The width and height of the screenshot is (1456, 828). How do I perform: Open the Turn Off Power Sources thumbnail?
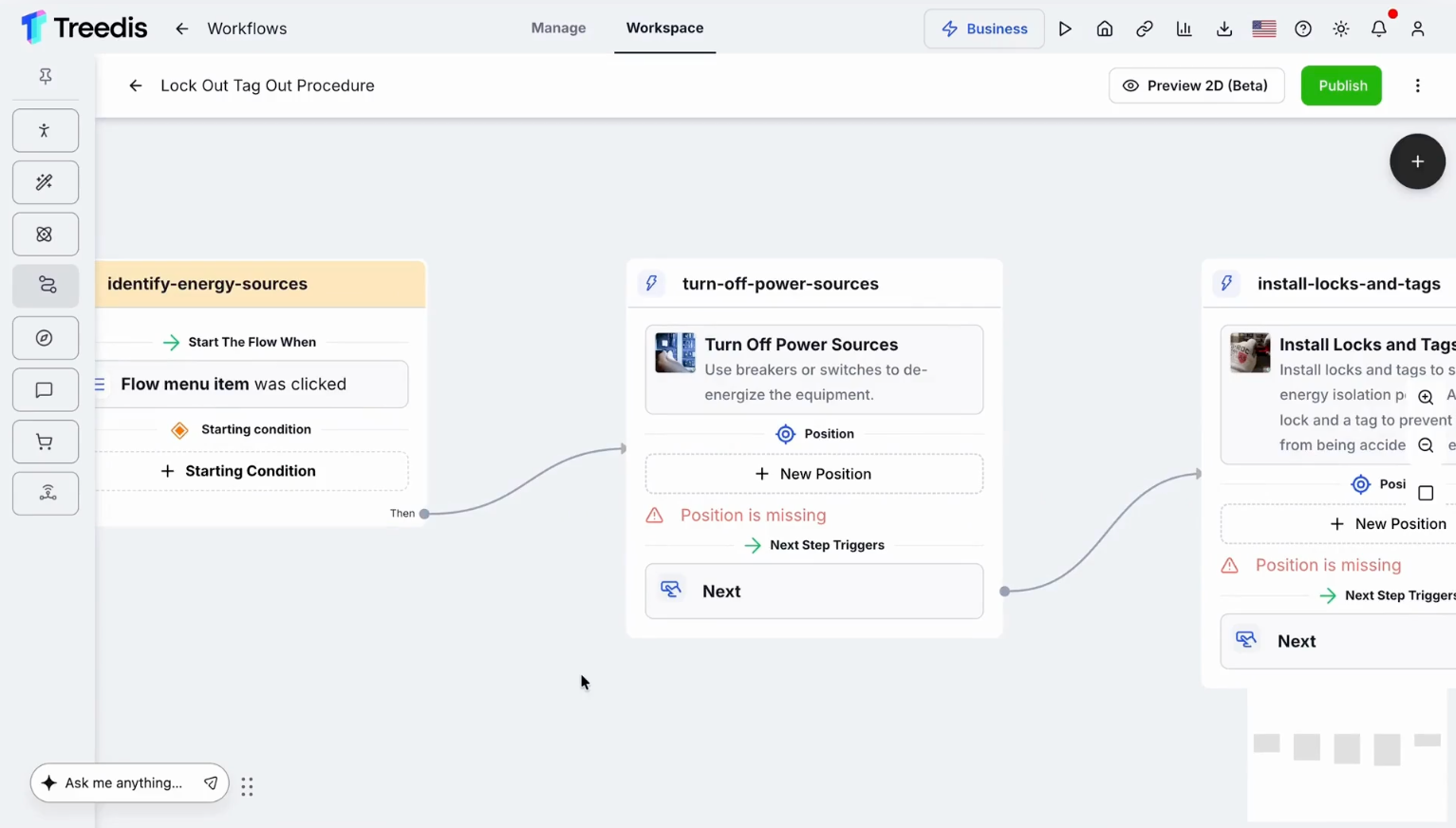(x=675, y=352)
